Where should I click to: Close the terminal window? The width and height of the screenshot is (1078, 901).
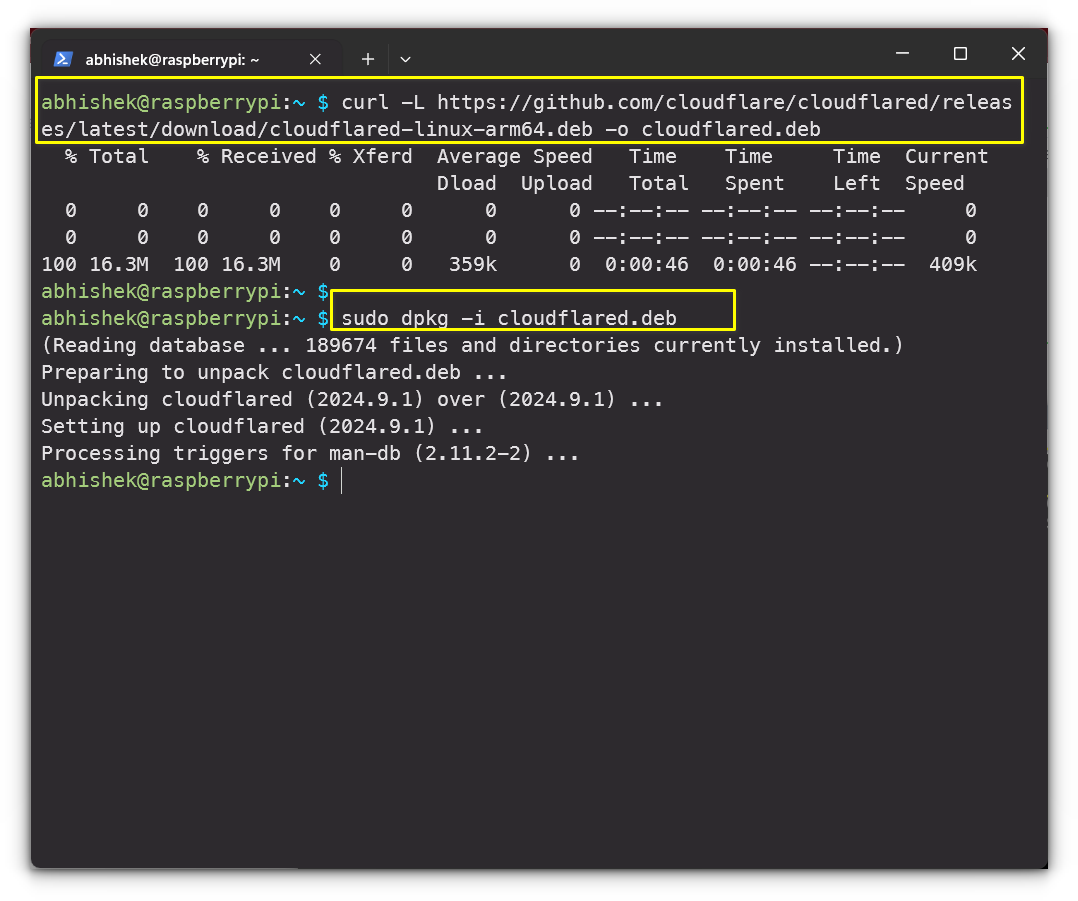click(1018, 54)
